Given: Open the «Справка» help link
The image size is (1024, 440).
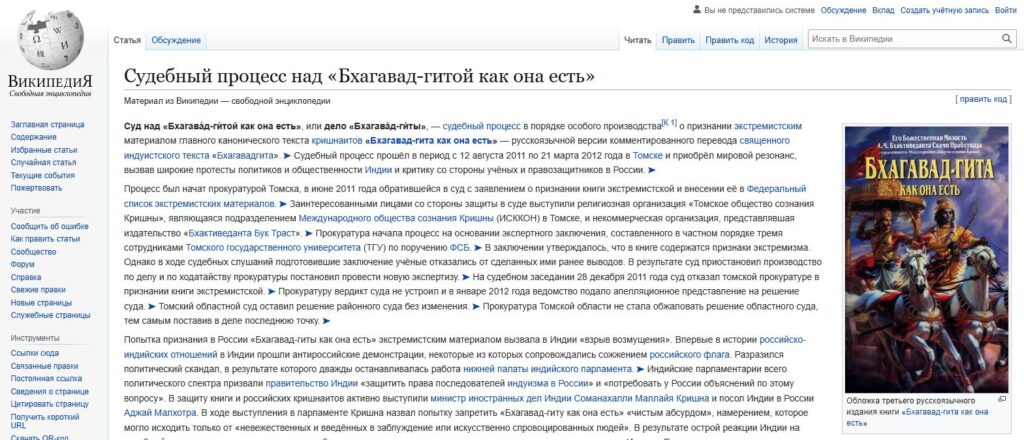Looking at the screenshot, I should click(x=25, y=277).
